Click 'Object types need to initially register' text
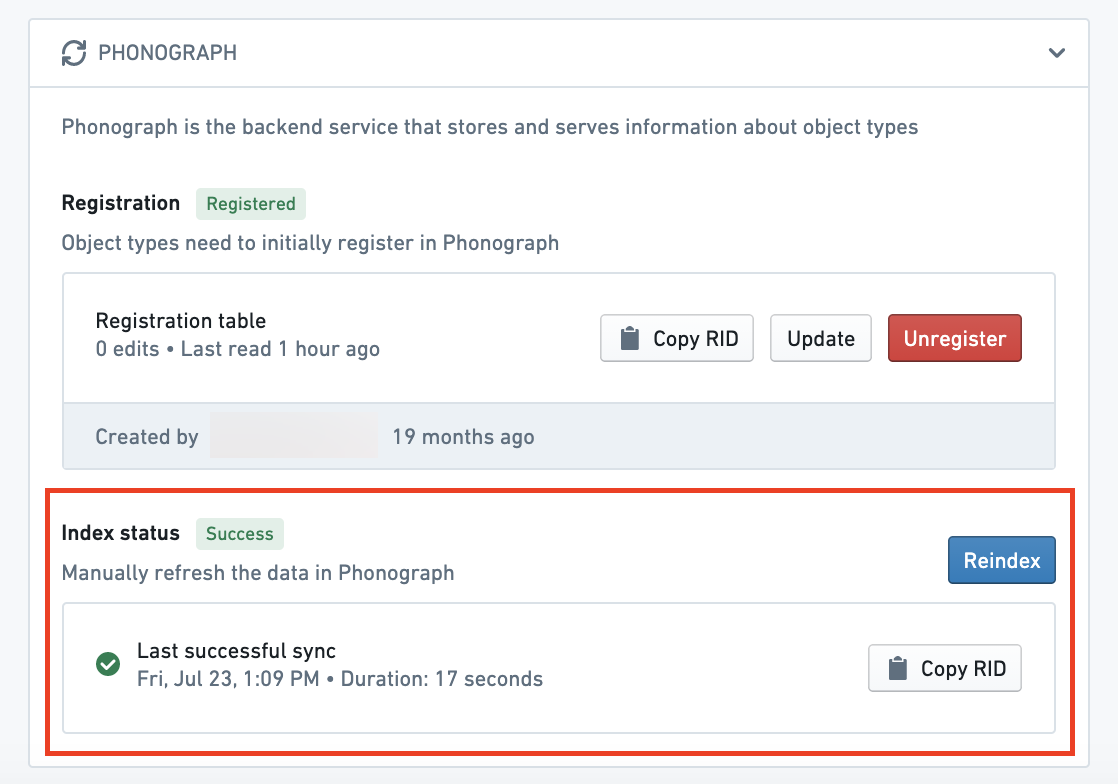Screen dimensions: 1118x784 pos(310,243)
